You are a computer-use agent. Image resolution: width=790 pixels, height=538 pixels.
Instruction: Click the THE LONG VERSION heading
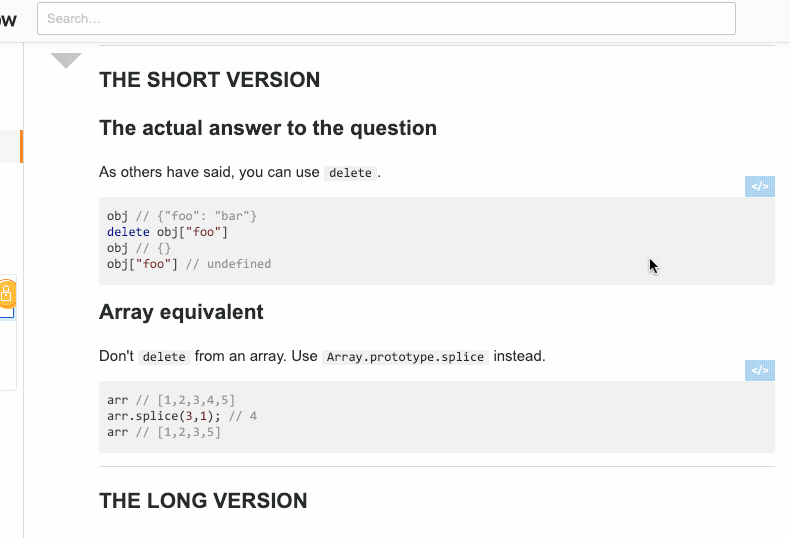pyautogui.click(x=203, y=501)
